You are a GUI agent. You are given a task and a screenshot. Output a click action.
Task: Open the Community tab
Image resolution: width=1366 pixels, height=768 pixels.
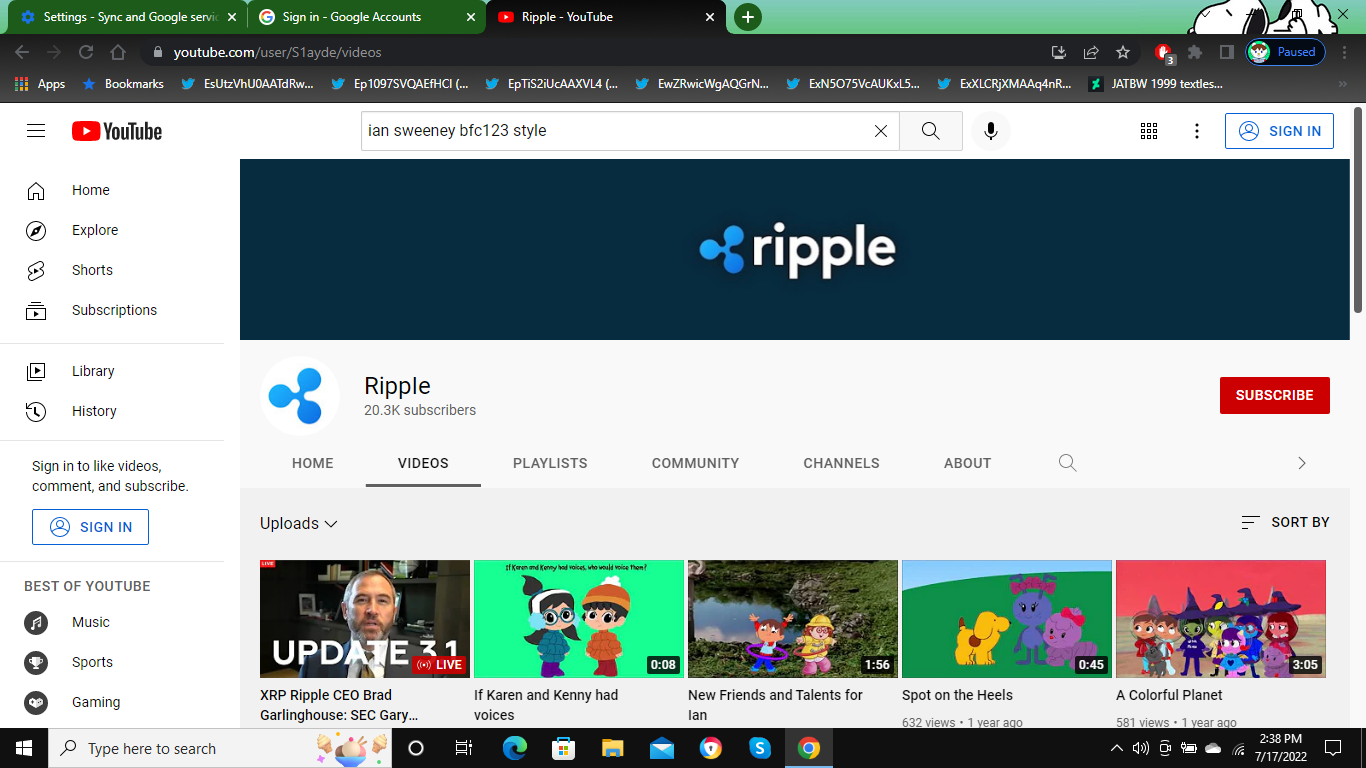click(695, 463)
